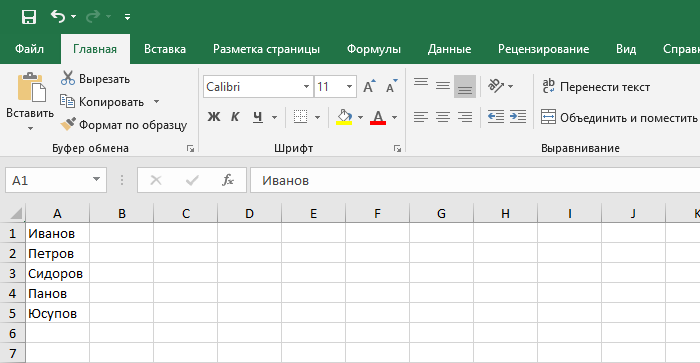The width and height of the screenshot is (700, 363).
Task: Toggle italic К formatting
Action: click(235, 117)
